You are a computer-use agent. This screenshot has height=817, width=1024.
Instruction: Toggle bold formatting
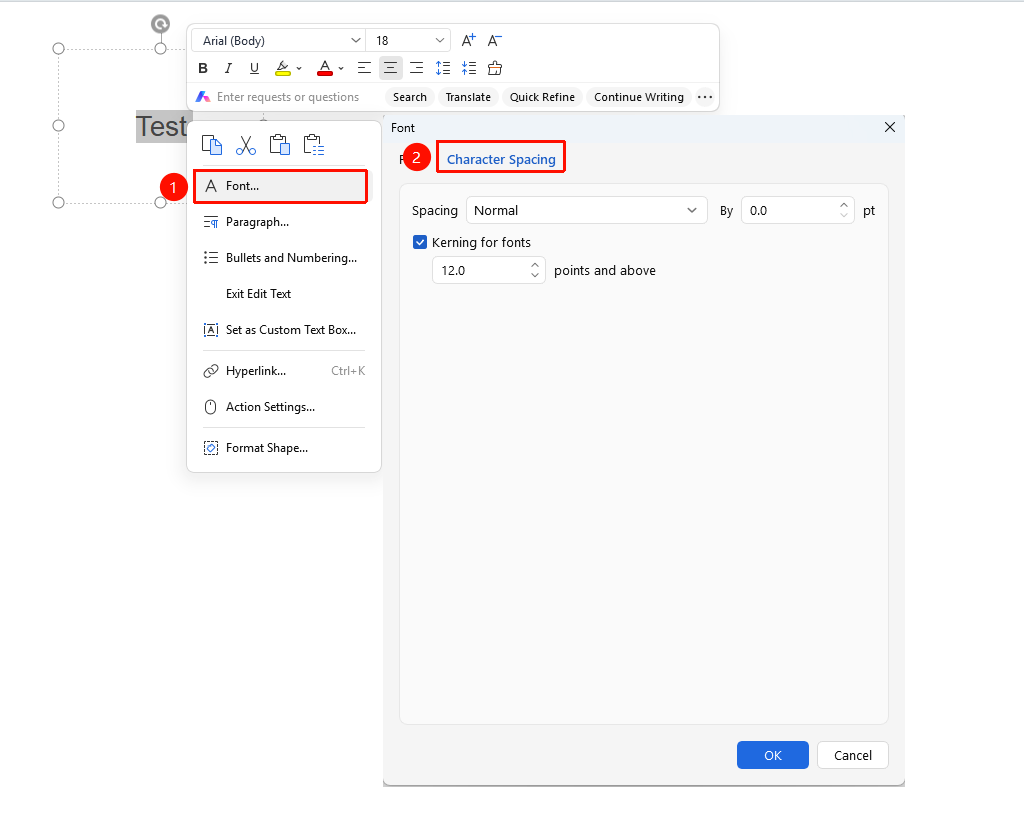203,68
